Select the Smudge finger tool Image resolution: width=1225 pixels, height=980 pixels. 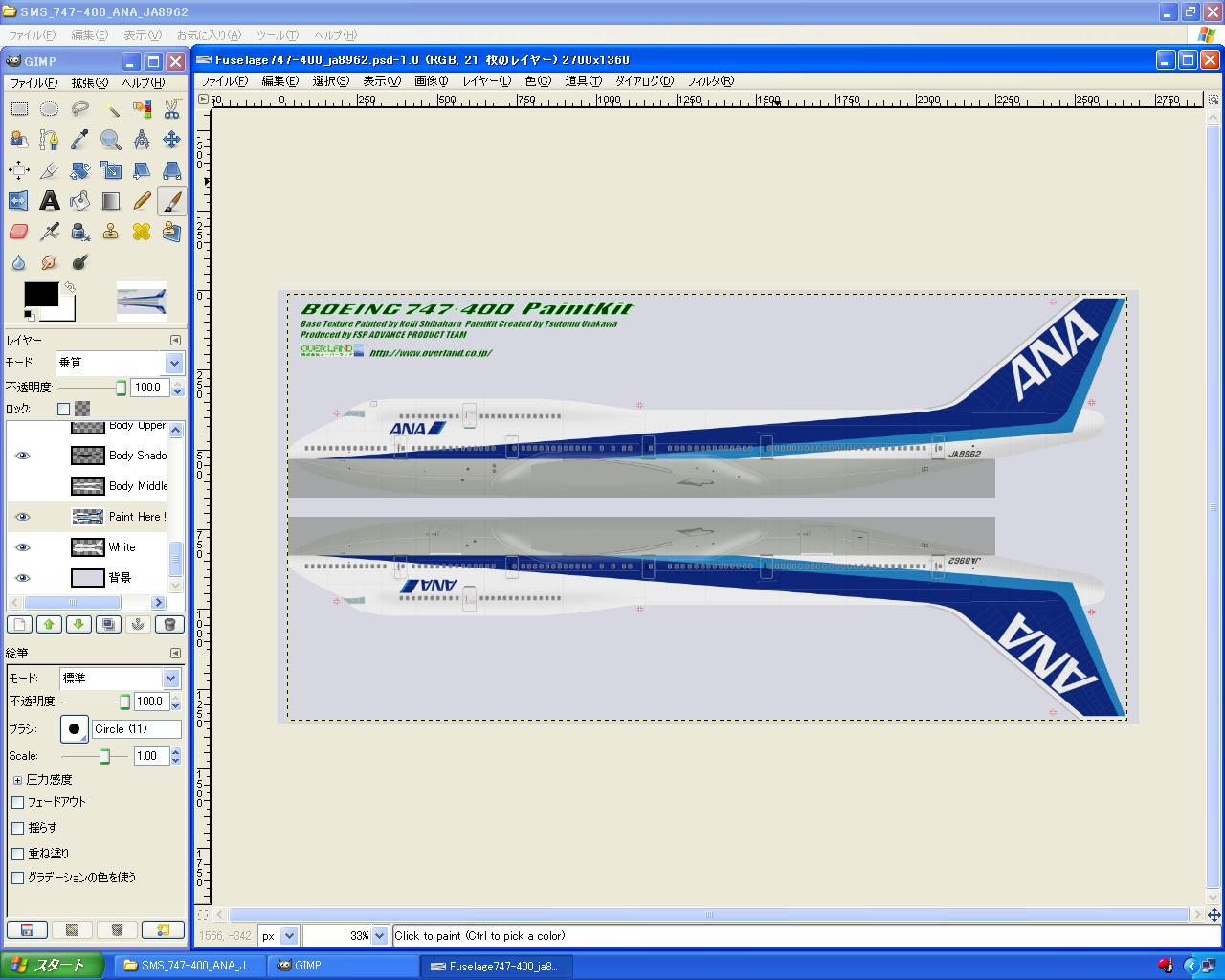coord(49,262)
